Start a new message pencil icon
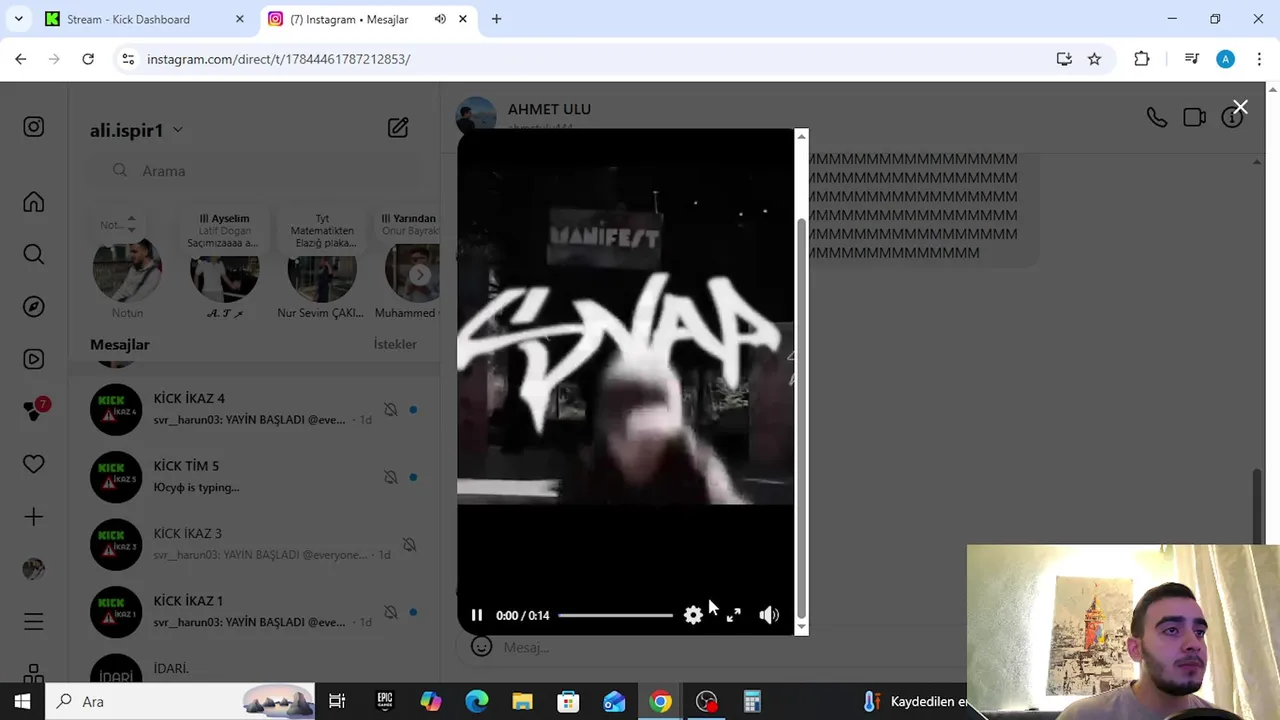Viewport: 1280px width, 720px height. 398,127
